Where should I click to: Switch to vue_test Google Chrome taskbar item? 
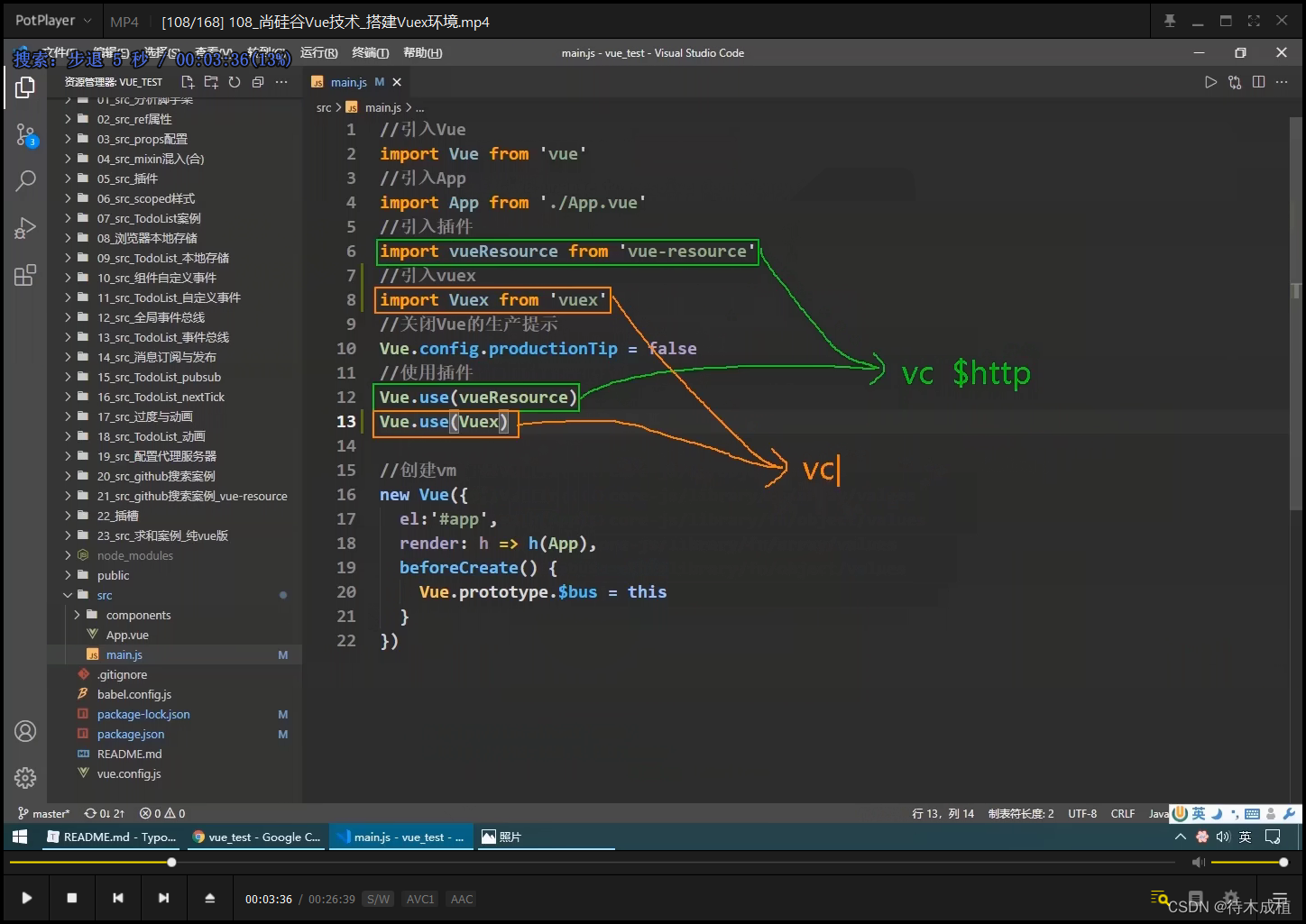pos(257,837)
